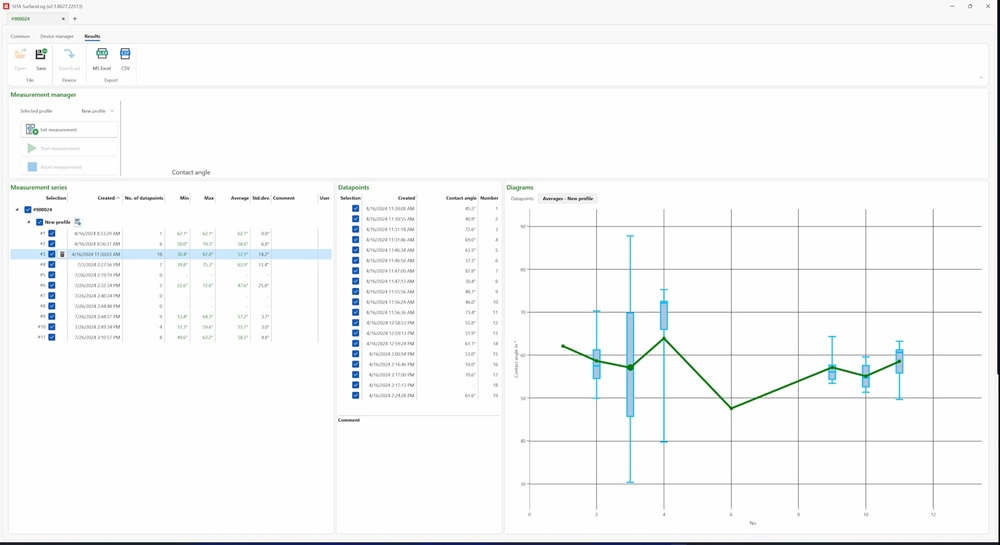
Task: Collapse the ribbon using the chevron
Action: 980,78
